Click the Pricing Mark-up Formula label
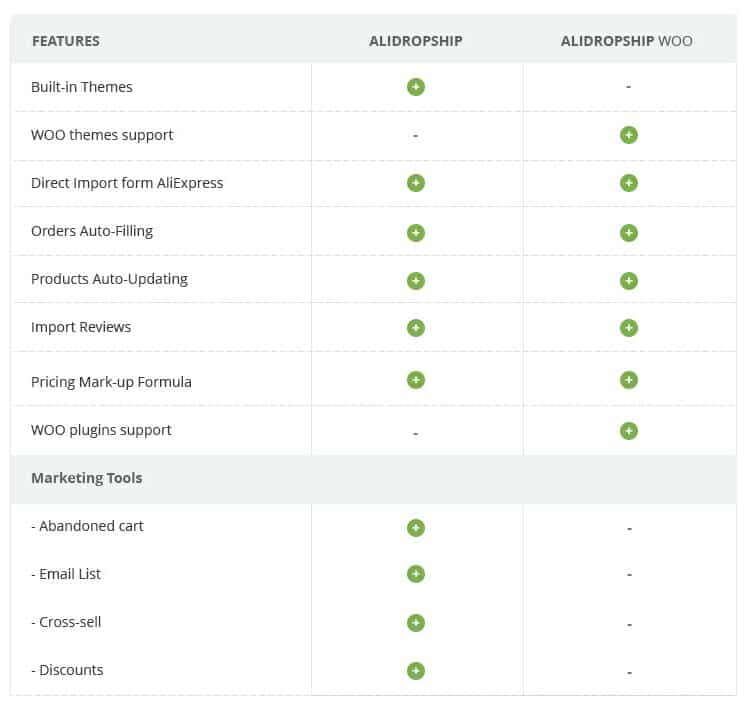This screenshot has width=745, height=710. click(111, 382)
